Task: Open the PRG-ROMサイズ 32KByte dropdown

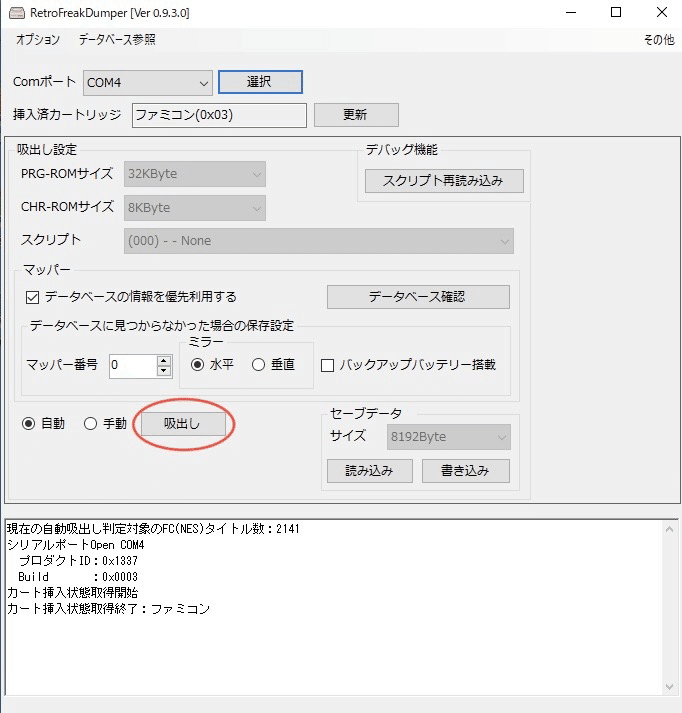Action: click(x=195, y=174)
